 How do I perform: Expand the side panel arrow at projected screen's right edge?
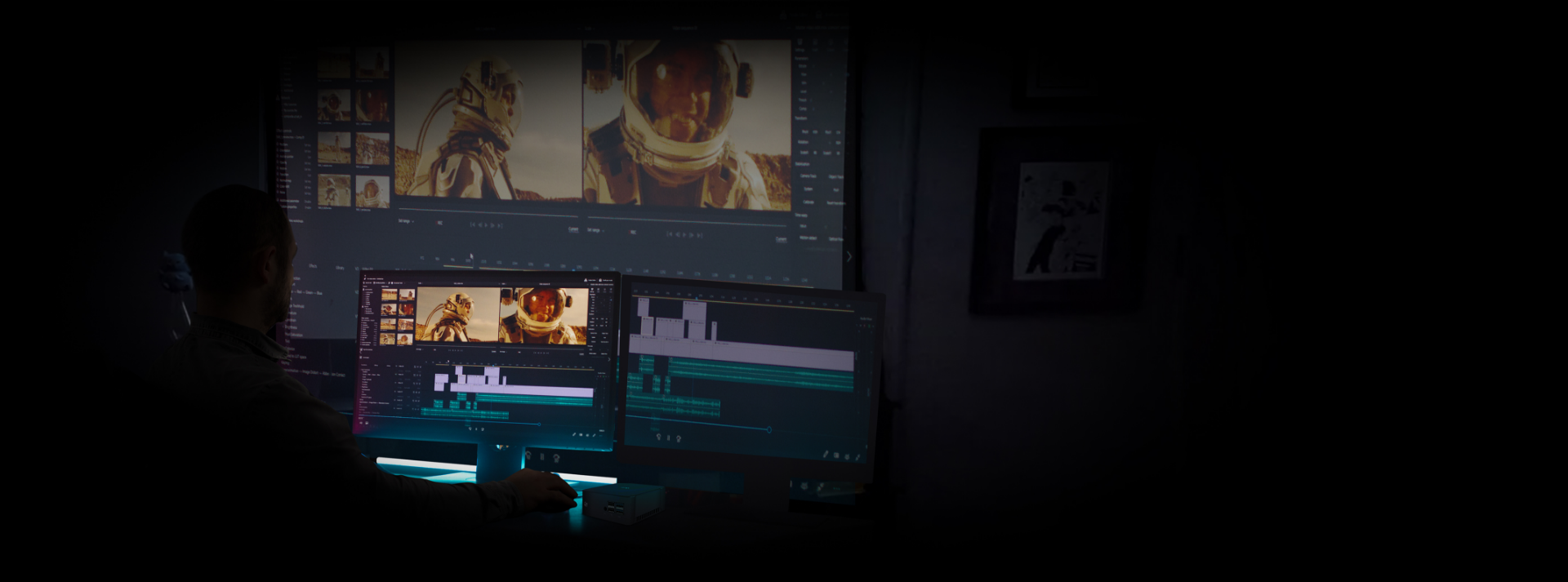849,256
